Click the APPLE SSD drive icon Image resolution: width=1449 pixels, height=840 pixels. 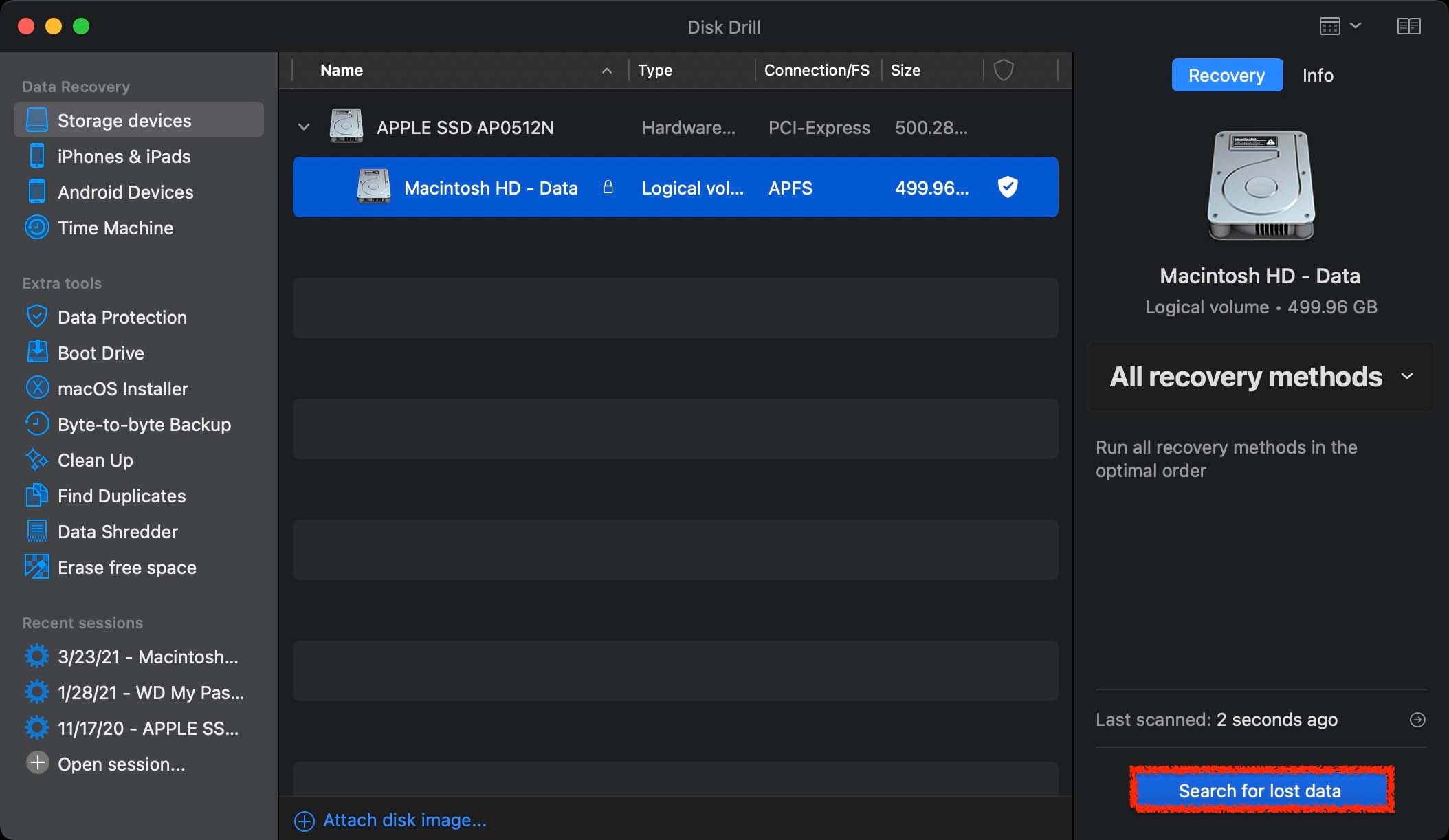point(346,126)
